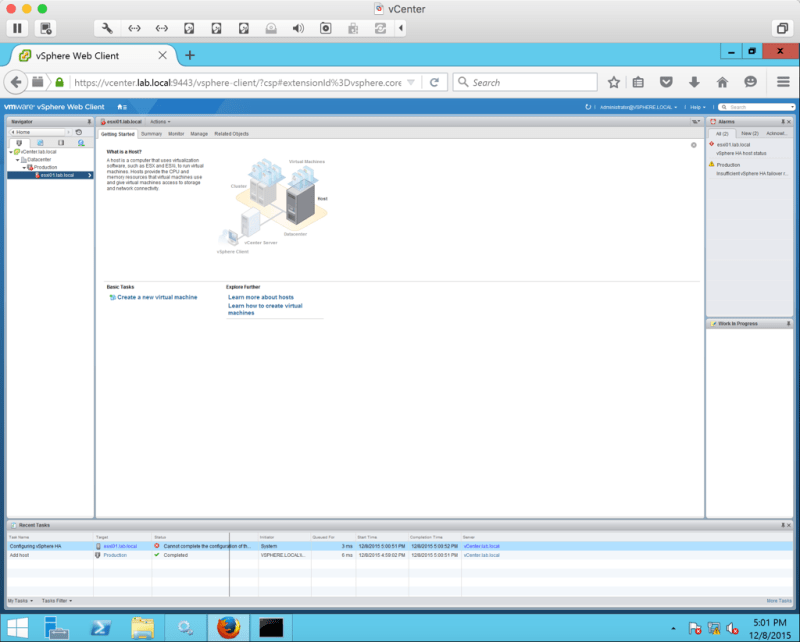800x642 pixels.
Task: Collapse the Datacenter tree node
Action: tap(17, 159)
